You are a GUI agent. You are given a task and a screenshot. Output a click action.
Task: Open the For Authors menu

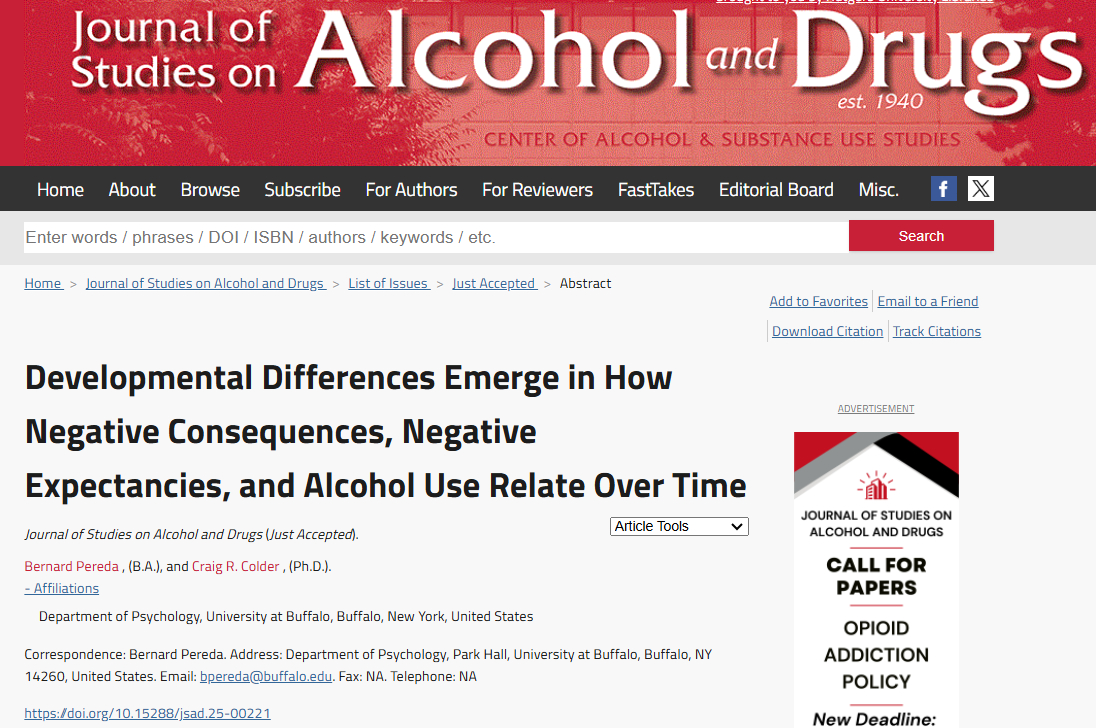[411, 190]
